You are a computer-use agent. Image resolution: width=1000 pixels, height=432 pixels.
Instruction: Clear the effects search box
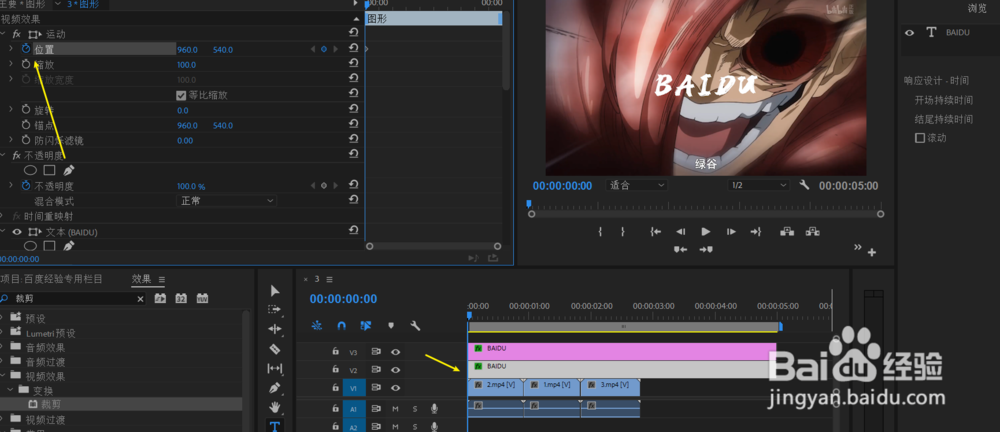(x=140, y=299)
